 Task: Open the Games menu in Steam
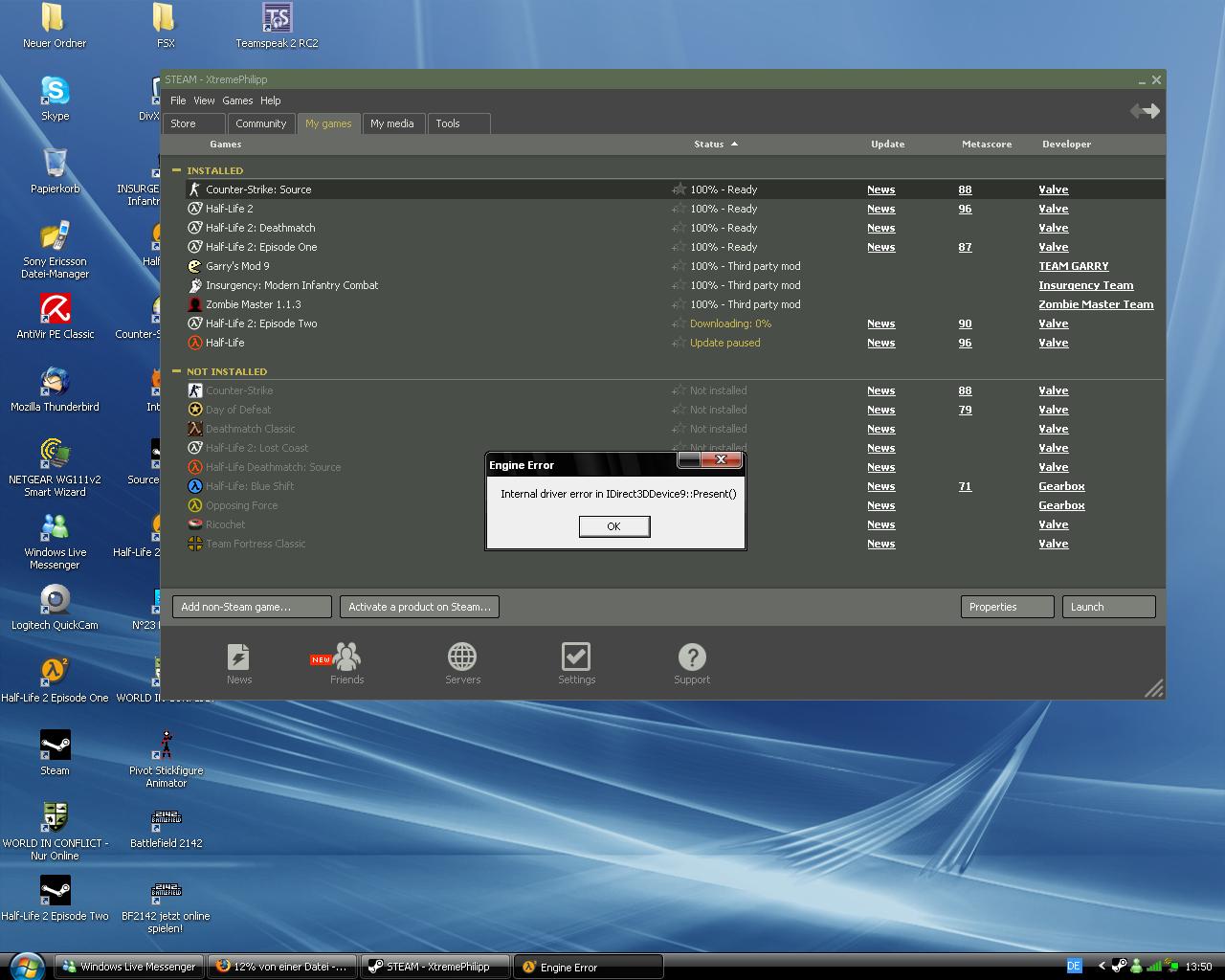(x=237, y=100)
